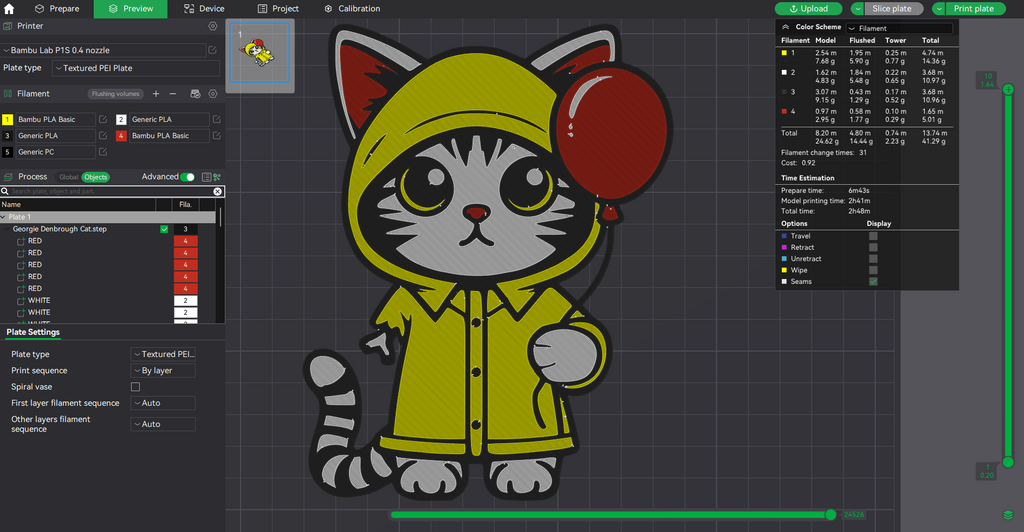Edit filament 1 Bambu PLA Basic preset
The width and height of the screenshot is (1024, 532).
coord(103,119)
